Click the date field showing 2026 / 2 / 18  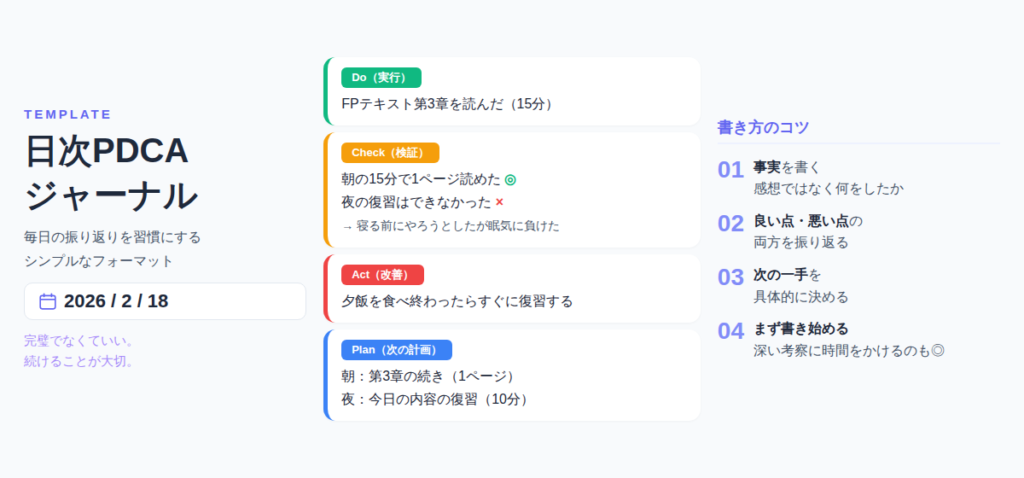[x=165, y=301]
